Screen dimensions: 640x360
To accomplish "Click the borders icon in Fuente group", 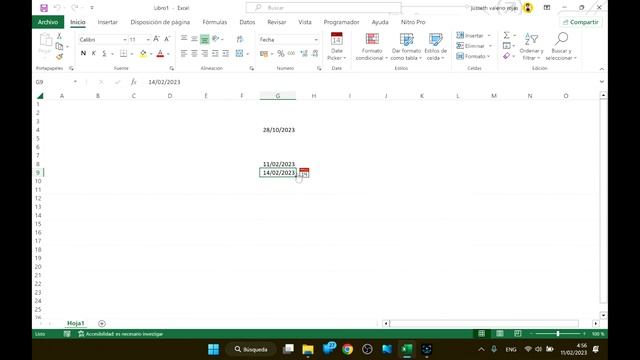I will 123,53.
